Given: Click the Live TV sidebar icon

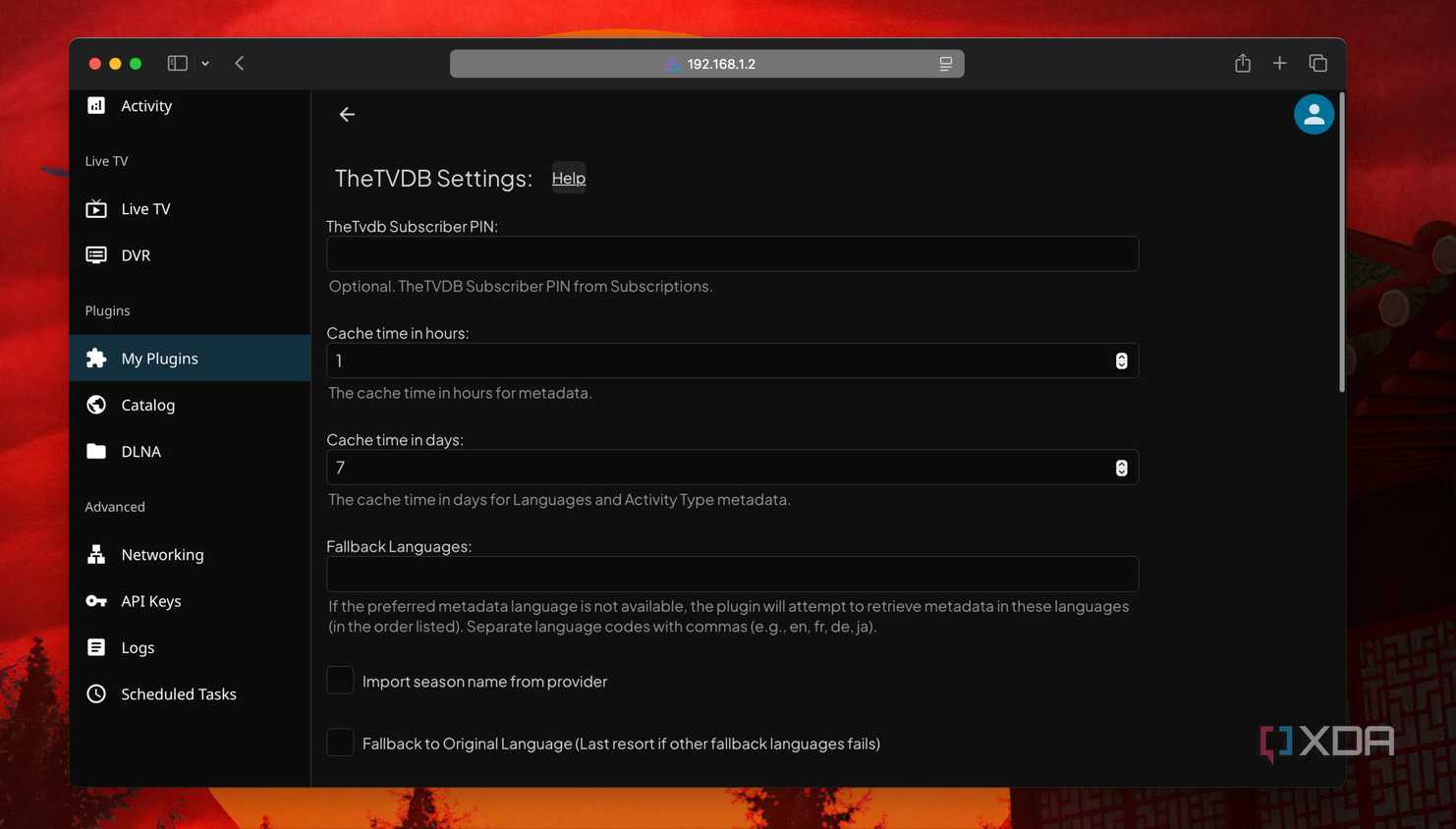Looking at the screenshot, I should point(96,209).
